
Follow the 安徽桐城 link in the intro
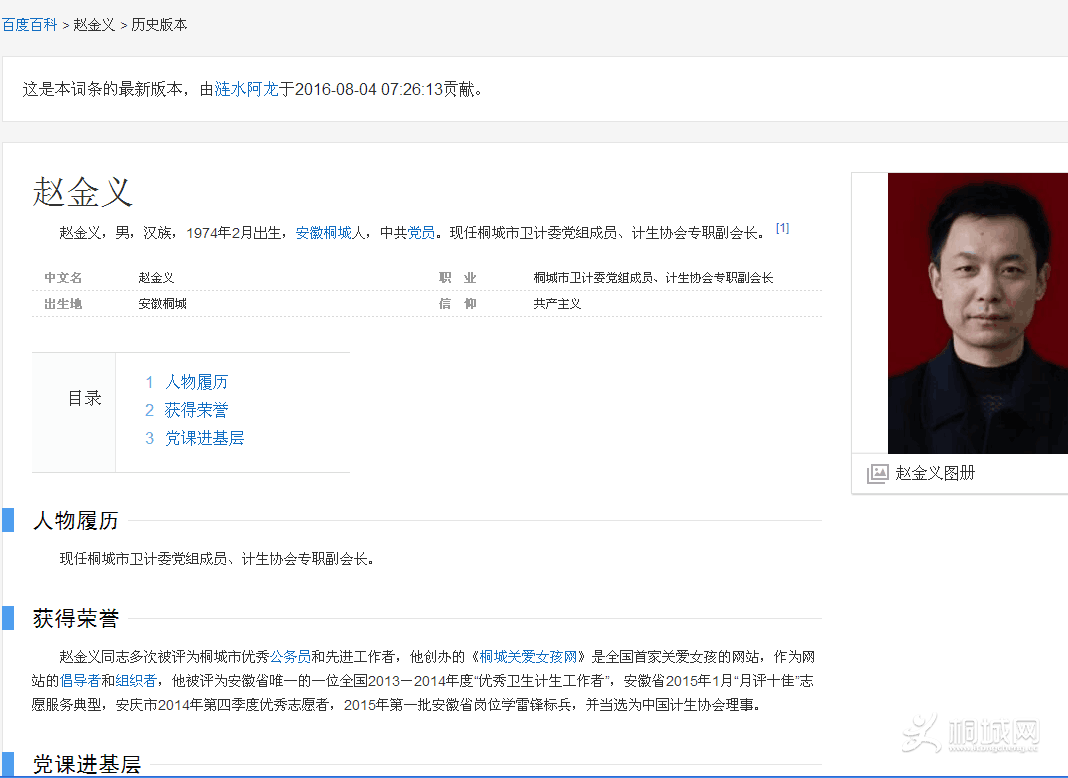click(323, 233)
